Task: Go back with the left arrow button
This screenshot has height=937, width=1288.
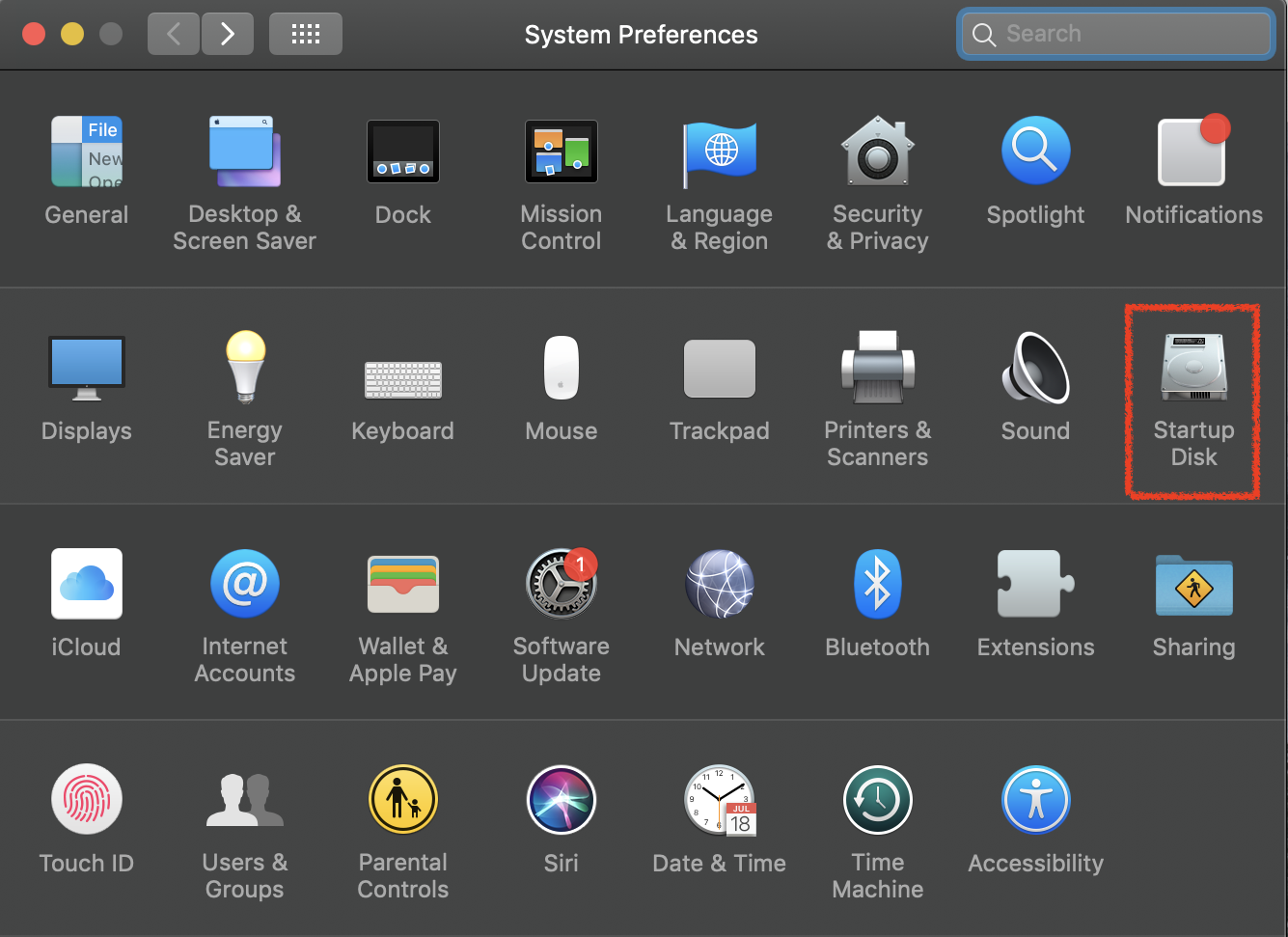Action: [x=174, y=35]
